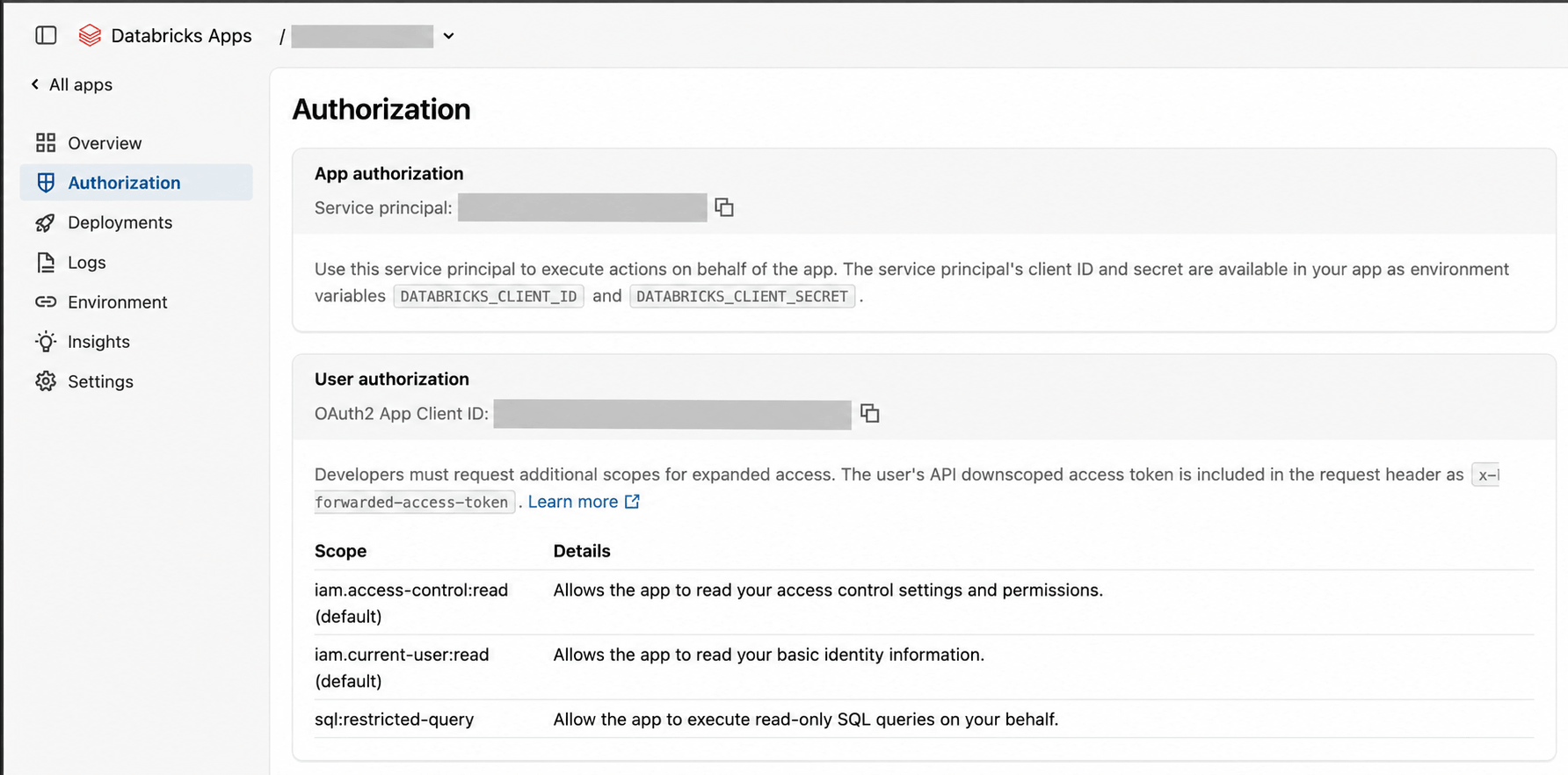Click the redacted Service principal value
Viewport: 1568px width, 775px height.
pos(583,207)
